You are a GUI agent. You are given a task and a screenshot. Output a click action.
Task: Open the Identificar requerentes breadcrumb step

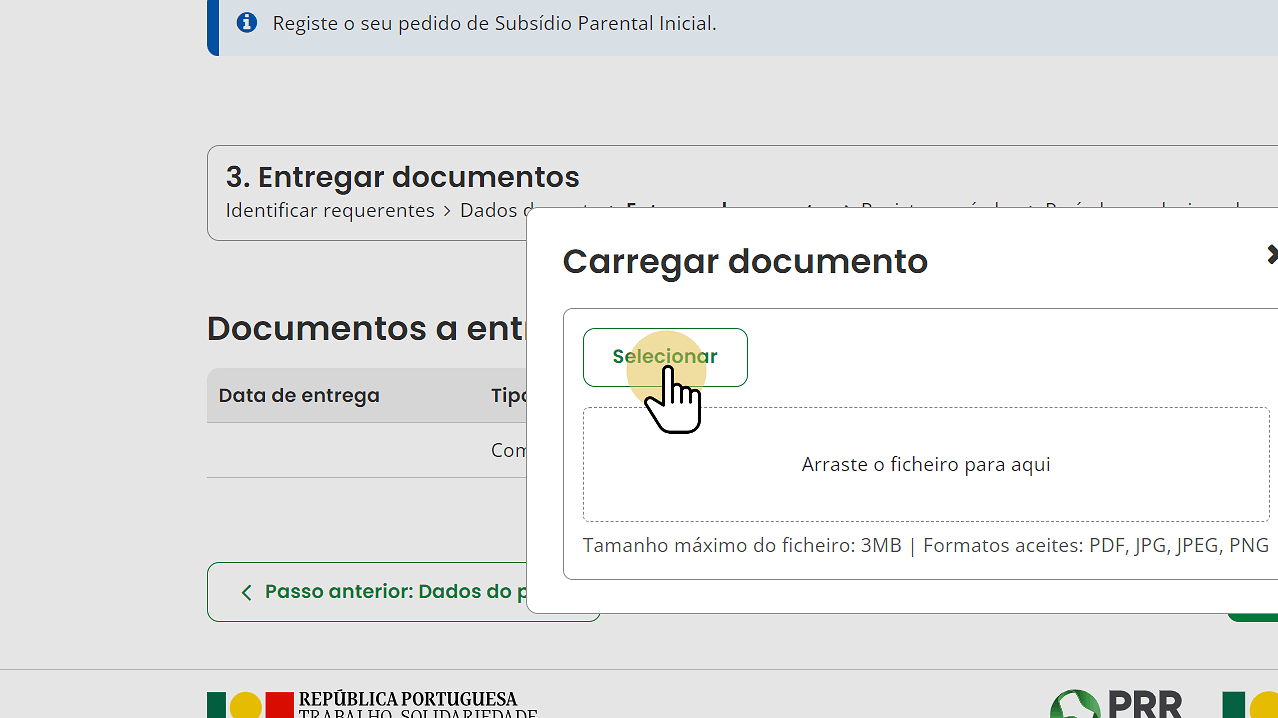(330, 211)
